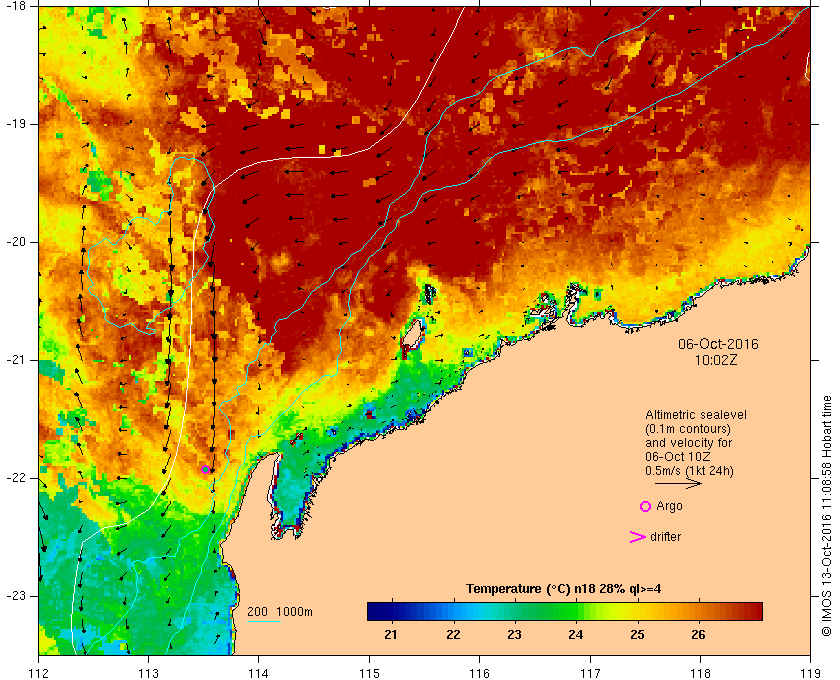The height and width of the screenshot is (680, 840).
Task: Click the dark blue end of the color bar
Action: pyautogui.click(x=375, y=611)
